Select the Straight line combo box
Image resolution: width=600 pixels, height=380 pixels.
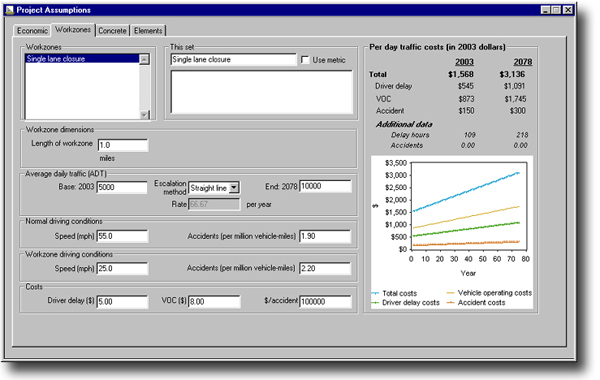(x=214, y=188)
